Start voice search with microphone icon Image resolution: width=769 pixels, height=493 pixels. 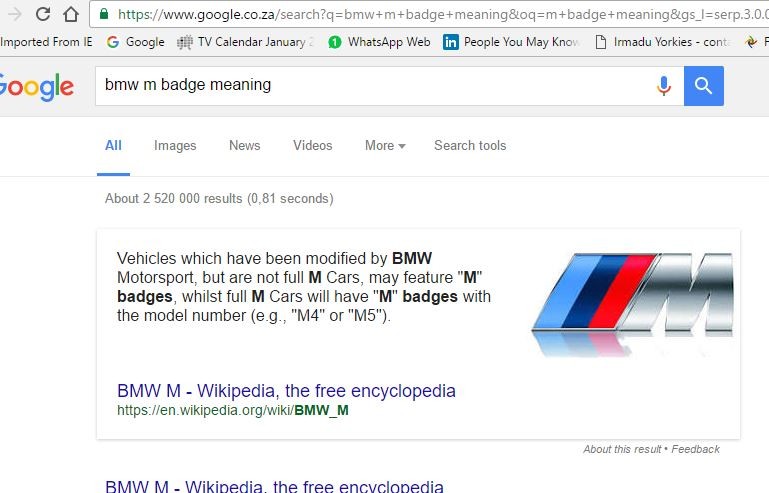click(x=664, y=86)
